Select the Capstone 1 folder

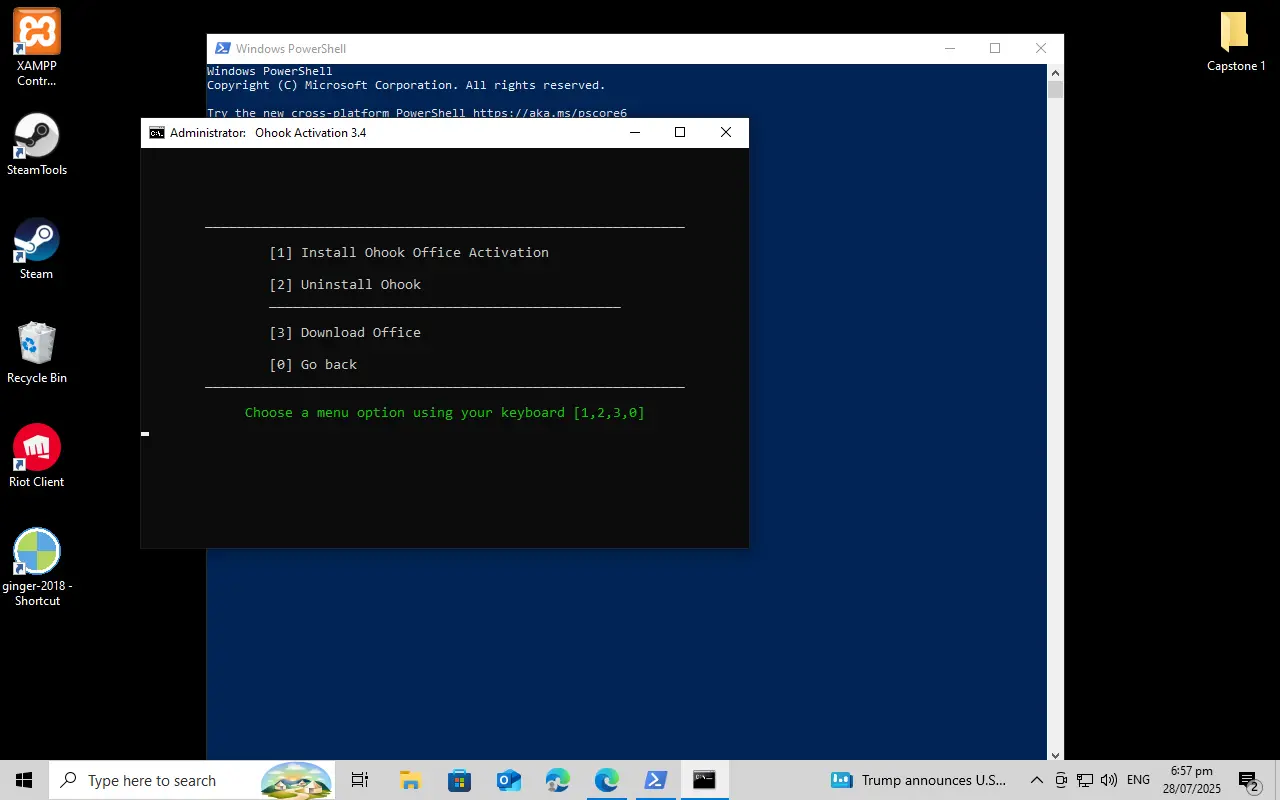(x=1236, y=41)
